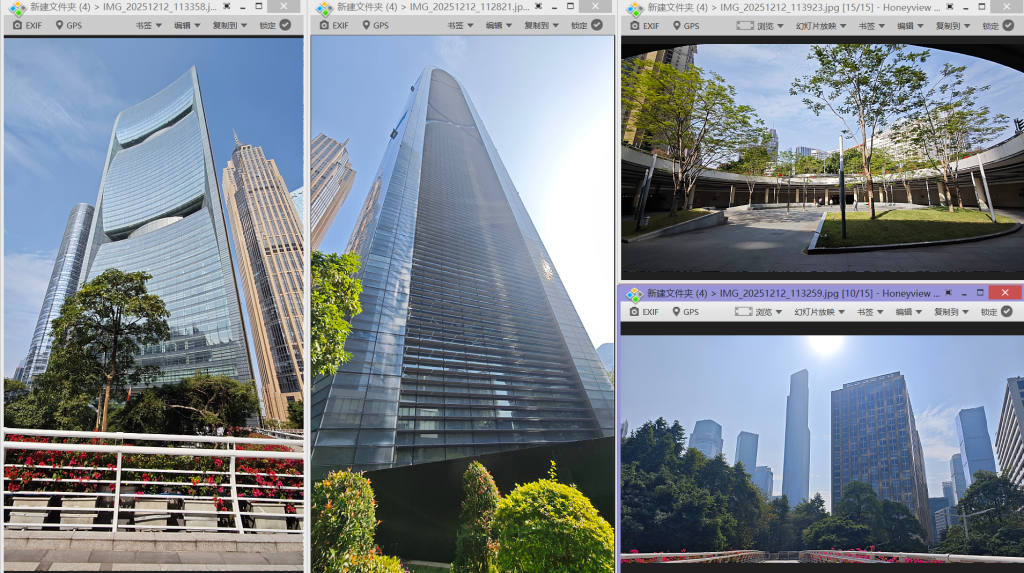Open EXIF info in the IMG_20251212_113923 window
Screen dimensions: 1024x573
[x=643, y=26]
